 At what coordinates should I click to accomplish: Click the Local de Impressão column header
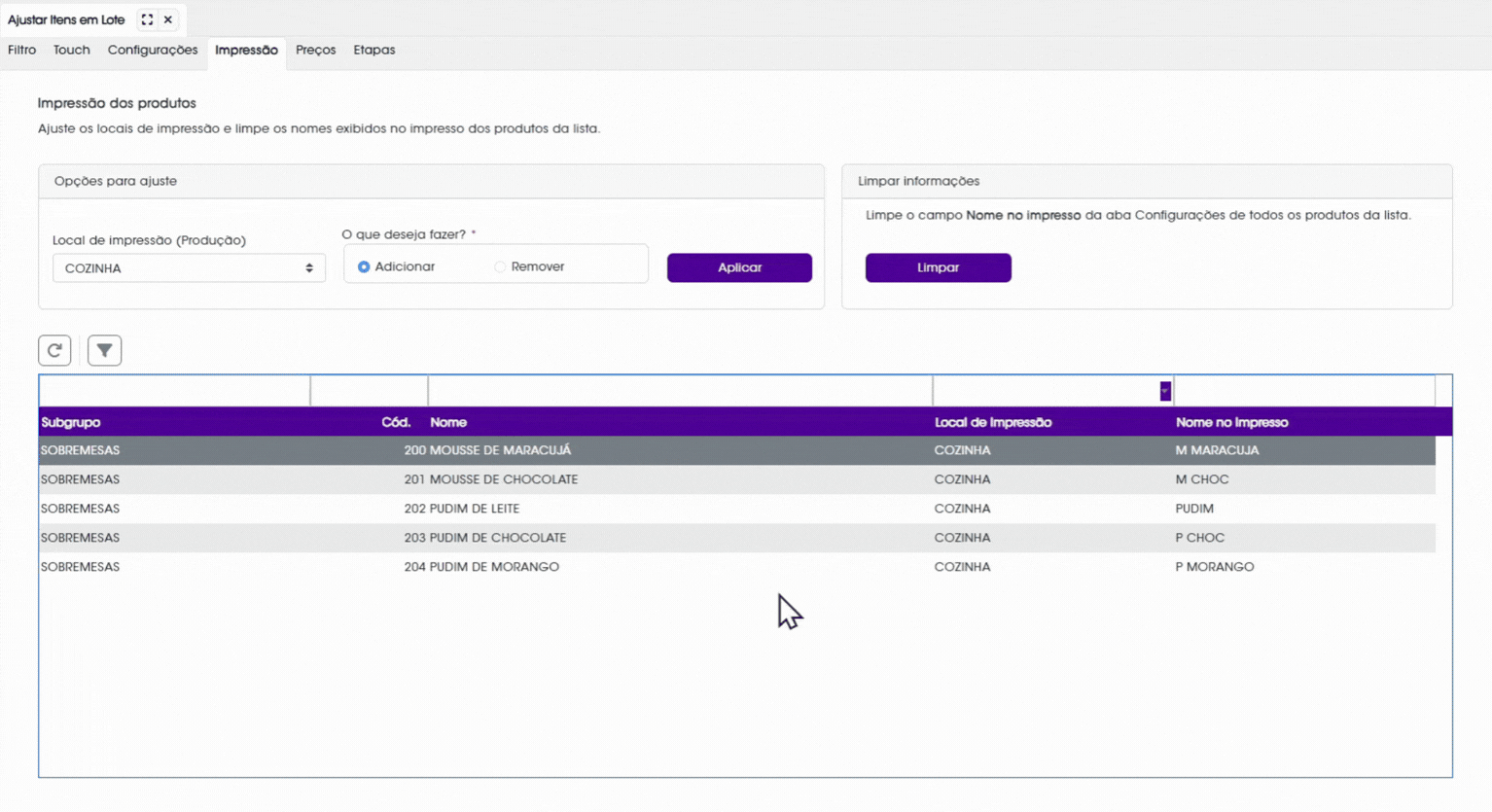point(993,422)
